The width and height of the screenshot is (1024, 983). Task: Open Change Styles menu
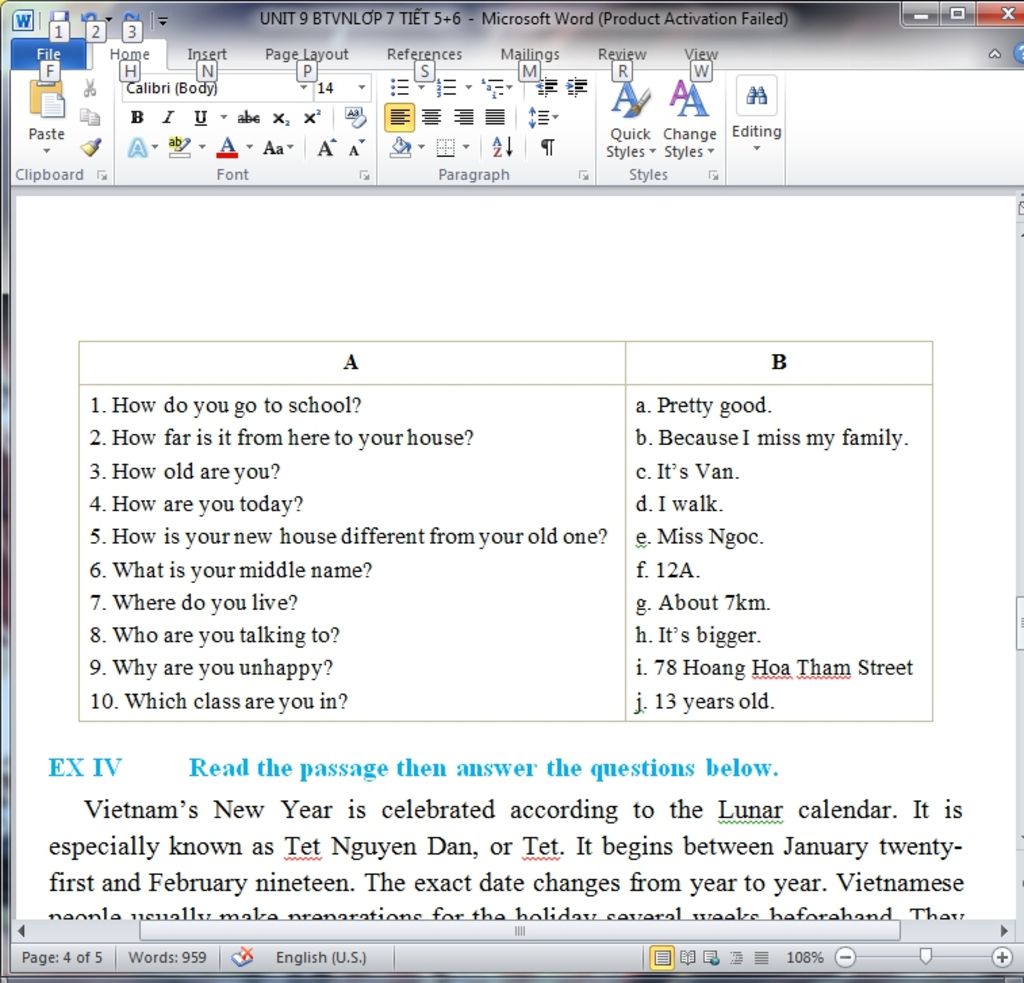click(x=690, y=120)
